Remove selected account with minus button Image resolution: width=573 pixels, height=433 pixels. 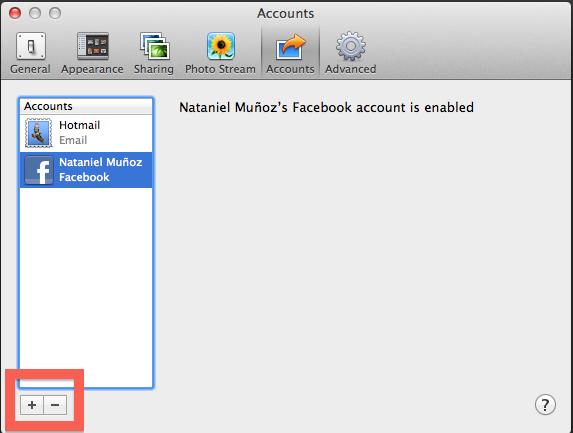point(55,405)
